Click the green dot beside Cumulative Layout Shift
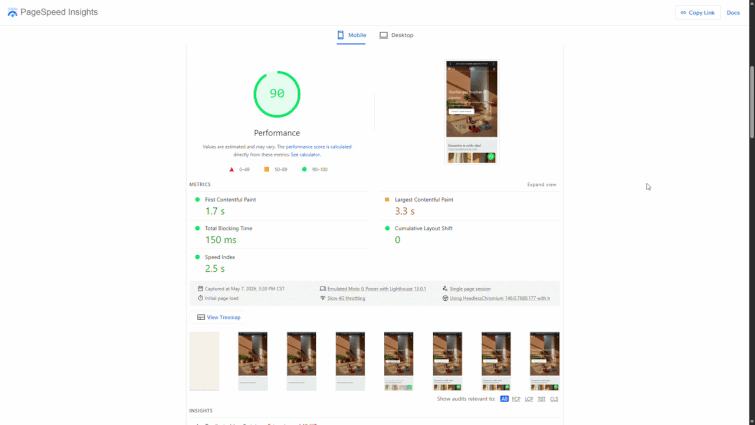Screen dimensions: 755x425 (x=387, y=228)
